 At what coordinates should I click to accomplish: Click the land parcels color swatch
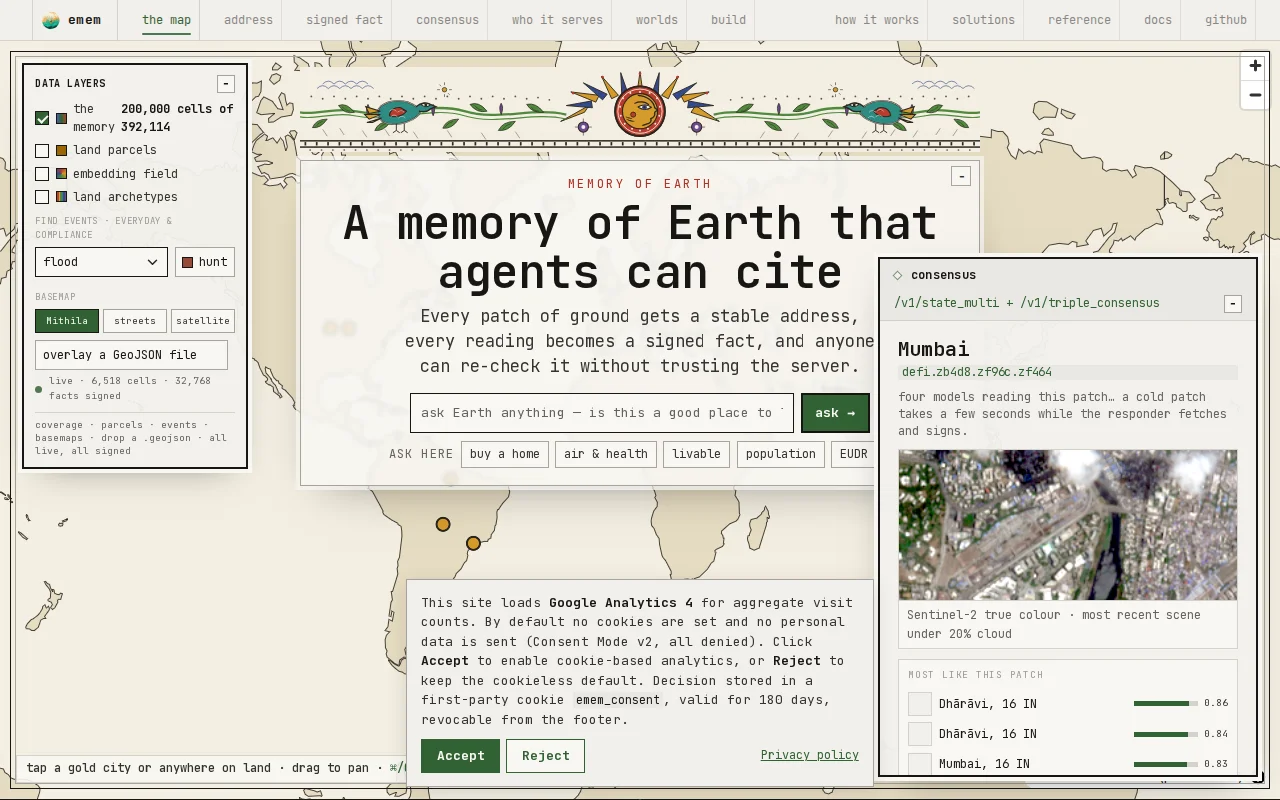pyautogui.click(x=62, y=150)
